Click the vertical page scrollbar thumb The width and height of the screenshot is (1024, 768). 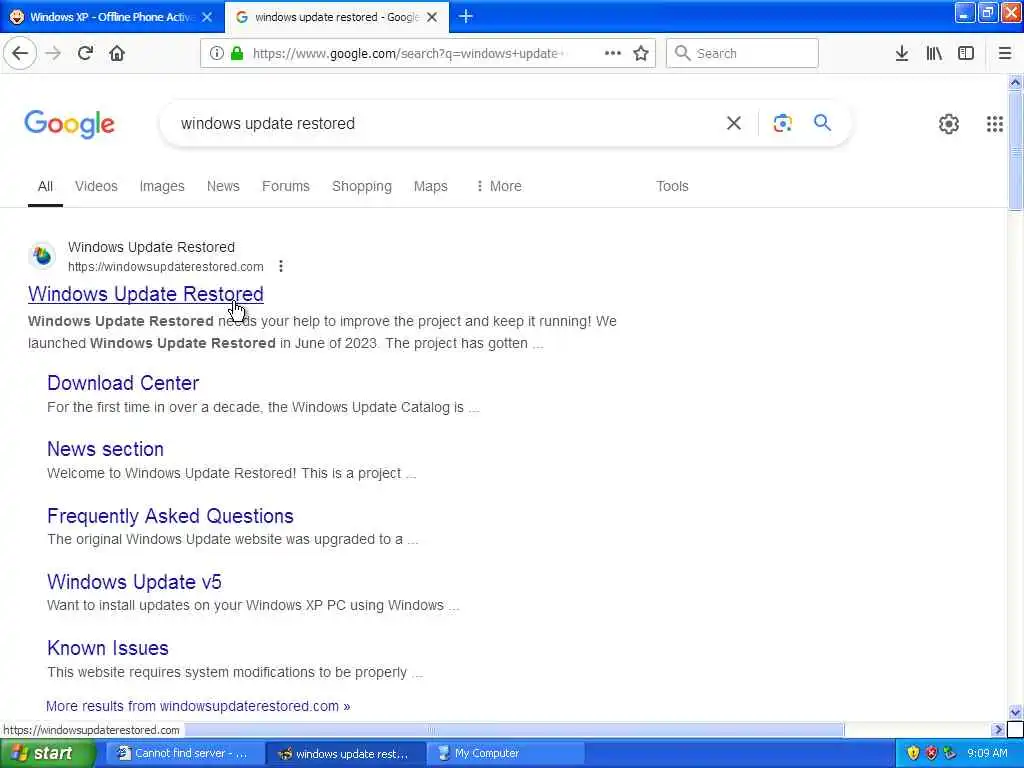tap(1016, 152)
